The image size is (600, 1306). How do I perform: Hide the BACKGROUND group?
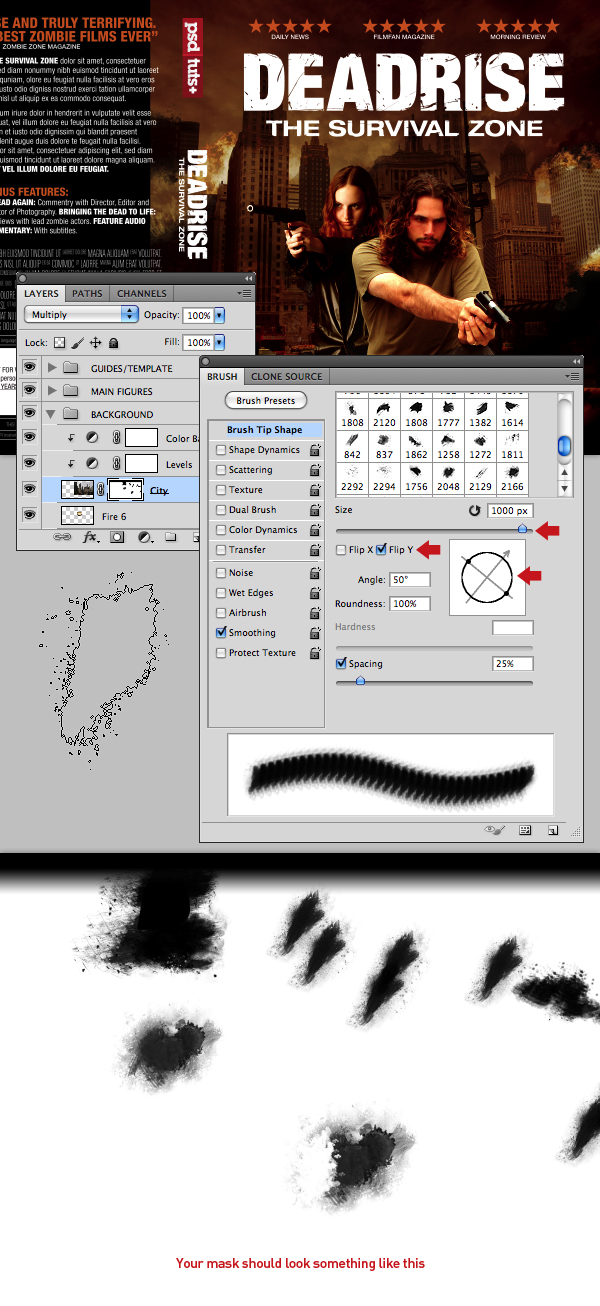pyautogui.click(x=29, y=414)
